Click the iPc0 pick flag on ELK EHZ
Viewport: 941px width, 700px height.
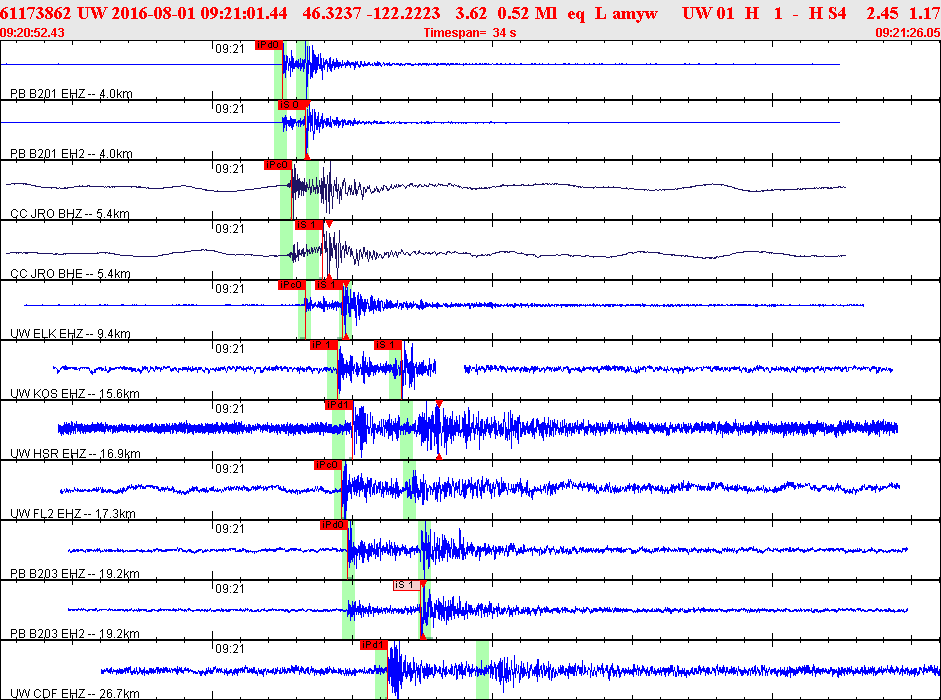point(292,285)
